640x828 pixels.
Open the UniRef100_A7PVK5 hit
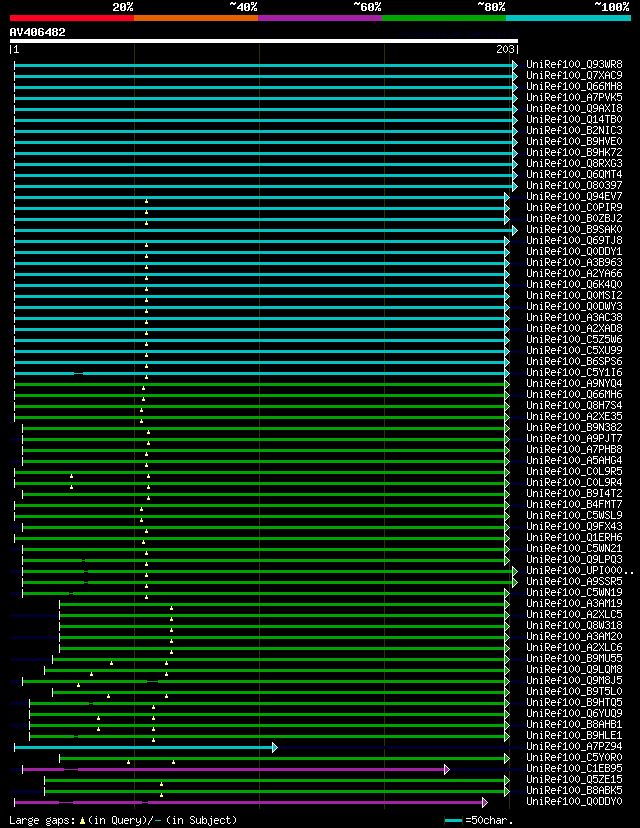[x=574, y=98]
